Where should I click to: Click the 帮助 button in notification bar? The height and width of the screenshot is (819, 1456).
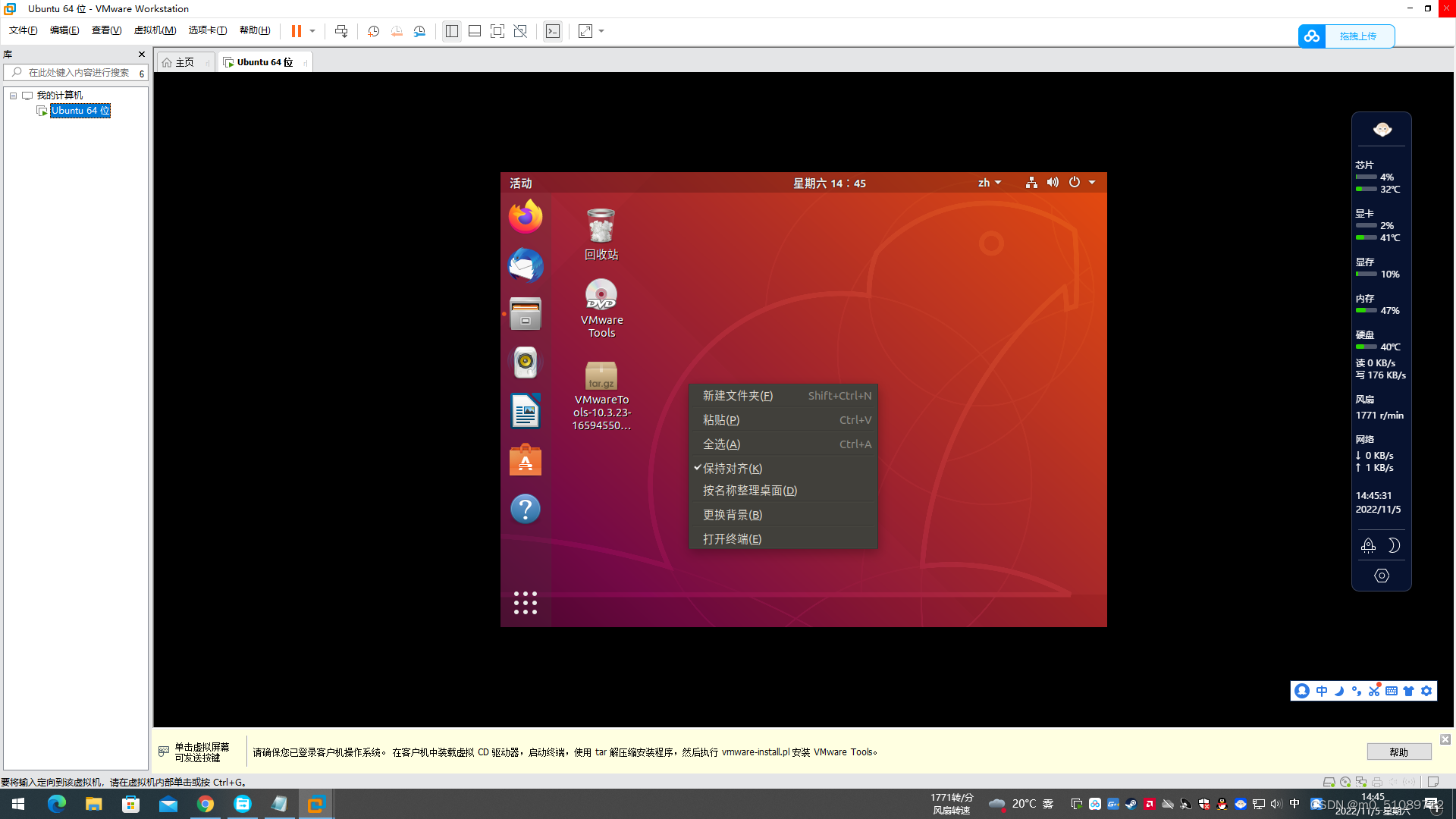[1398, 752]
